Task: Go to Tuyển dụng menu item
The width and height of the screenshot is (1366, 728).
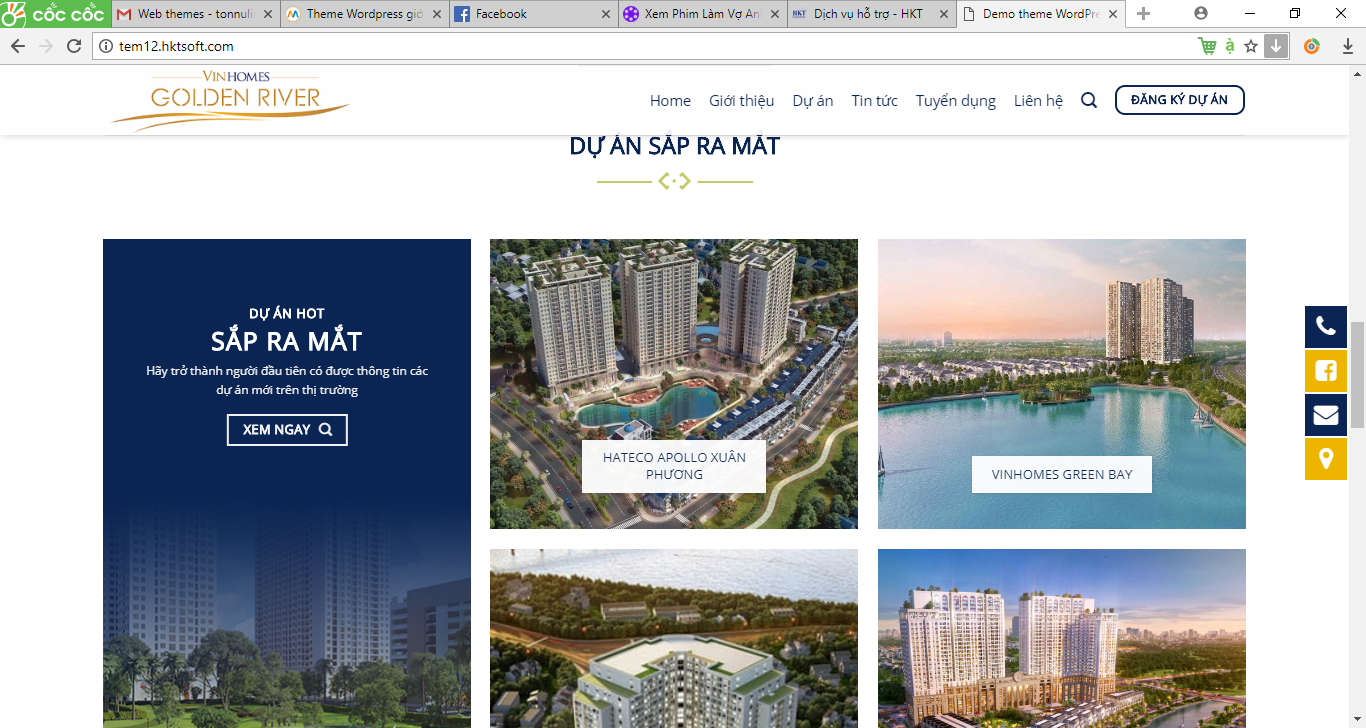Action: pos(955,100)
